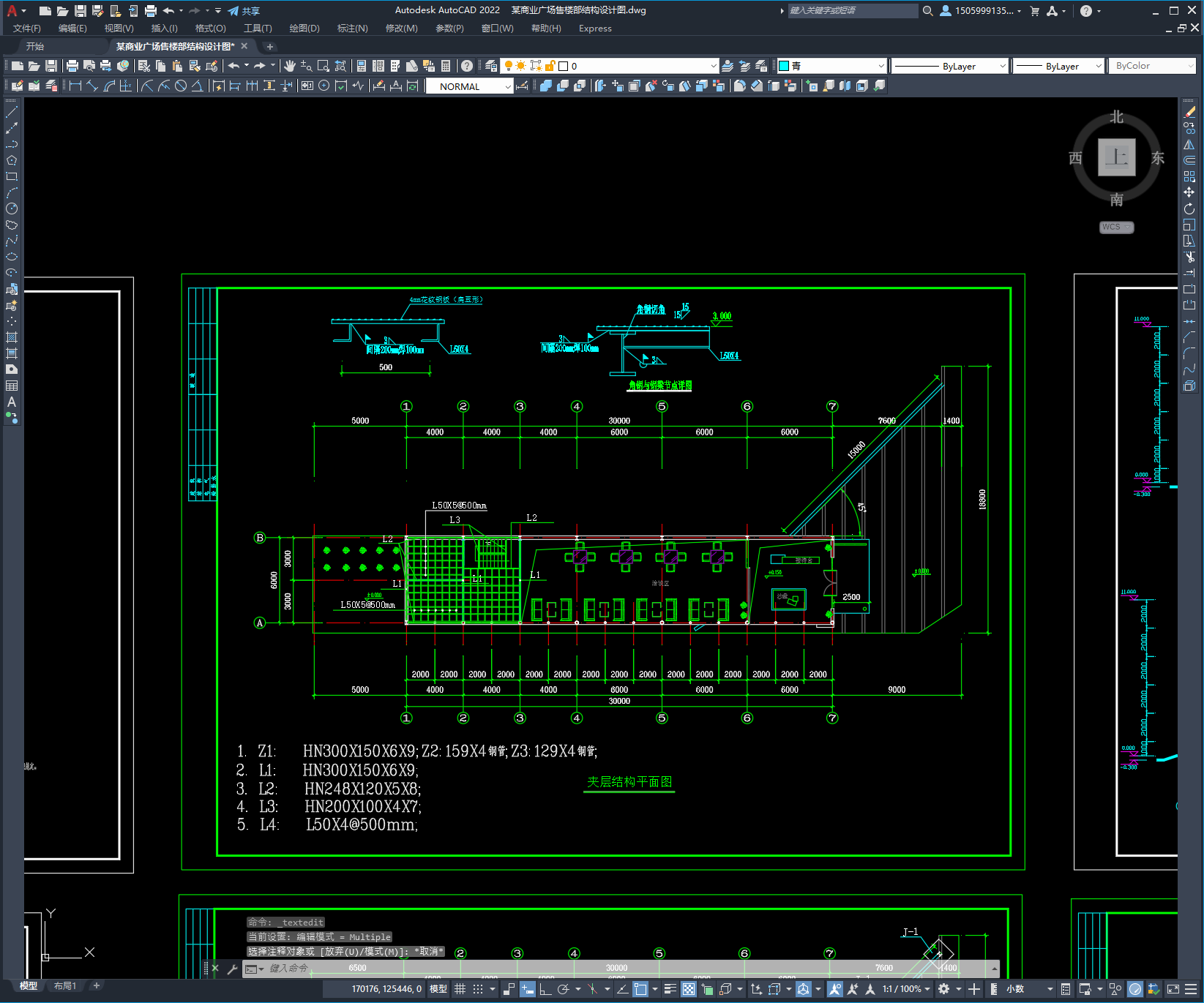Click the Layer Previous icon
1204x1003 pixels.
pyautogui.click(x=744, y=66)
